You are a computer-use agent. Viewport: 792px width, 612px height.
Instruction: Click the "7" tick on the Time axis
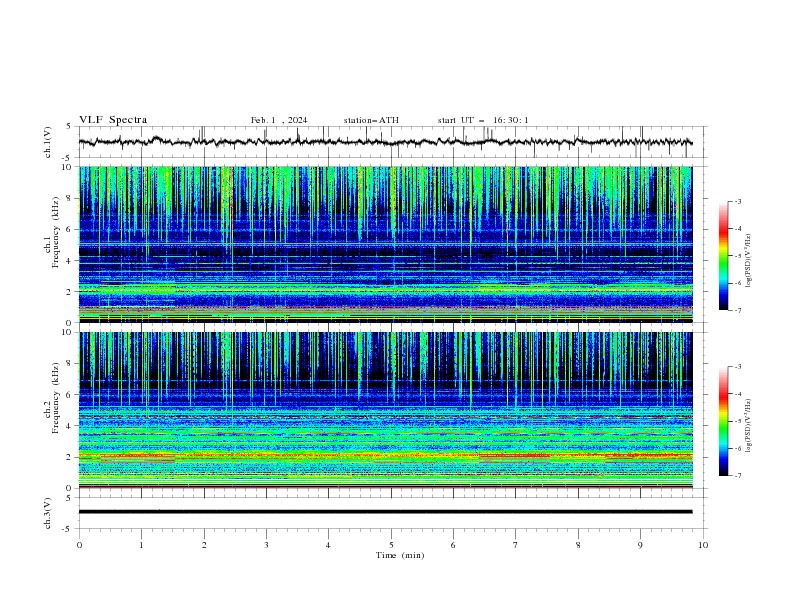point(516,545)
